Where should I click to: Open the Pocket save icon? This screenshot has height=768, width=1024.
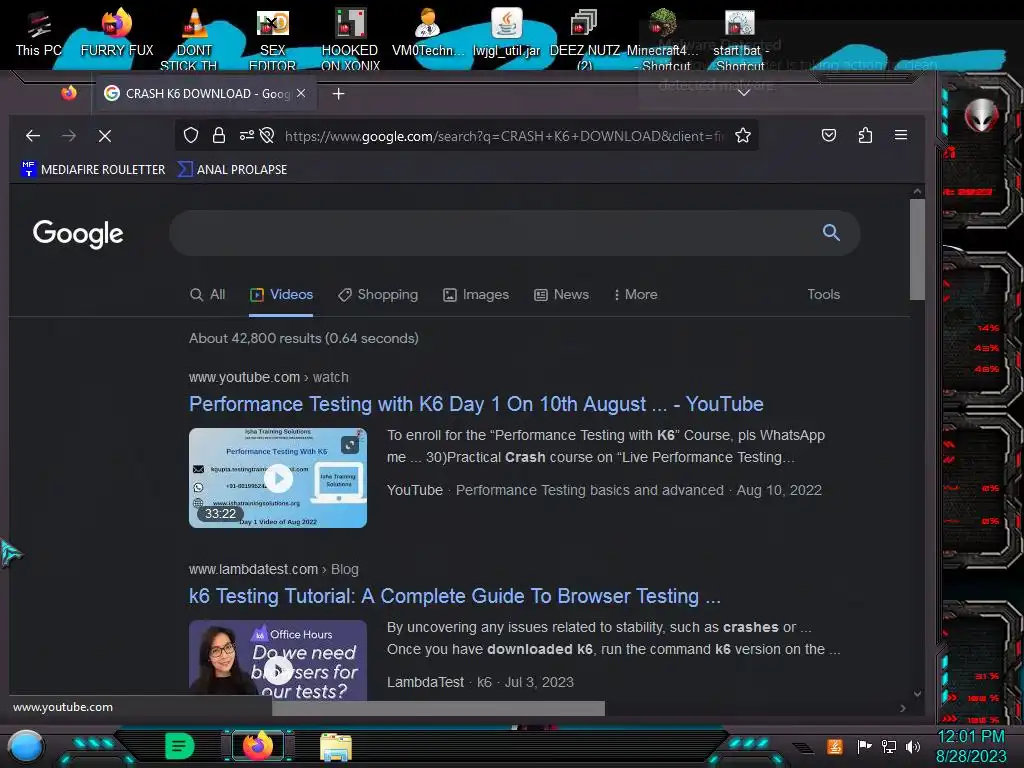829,135
